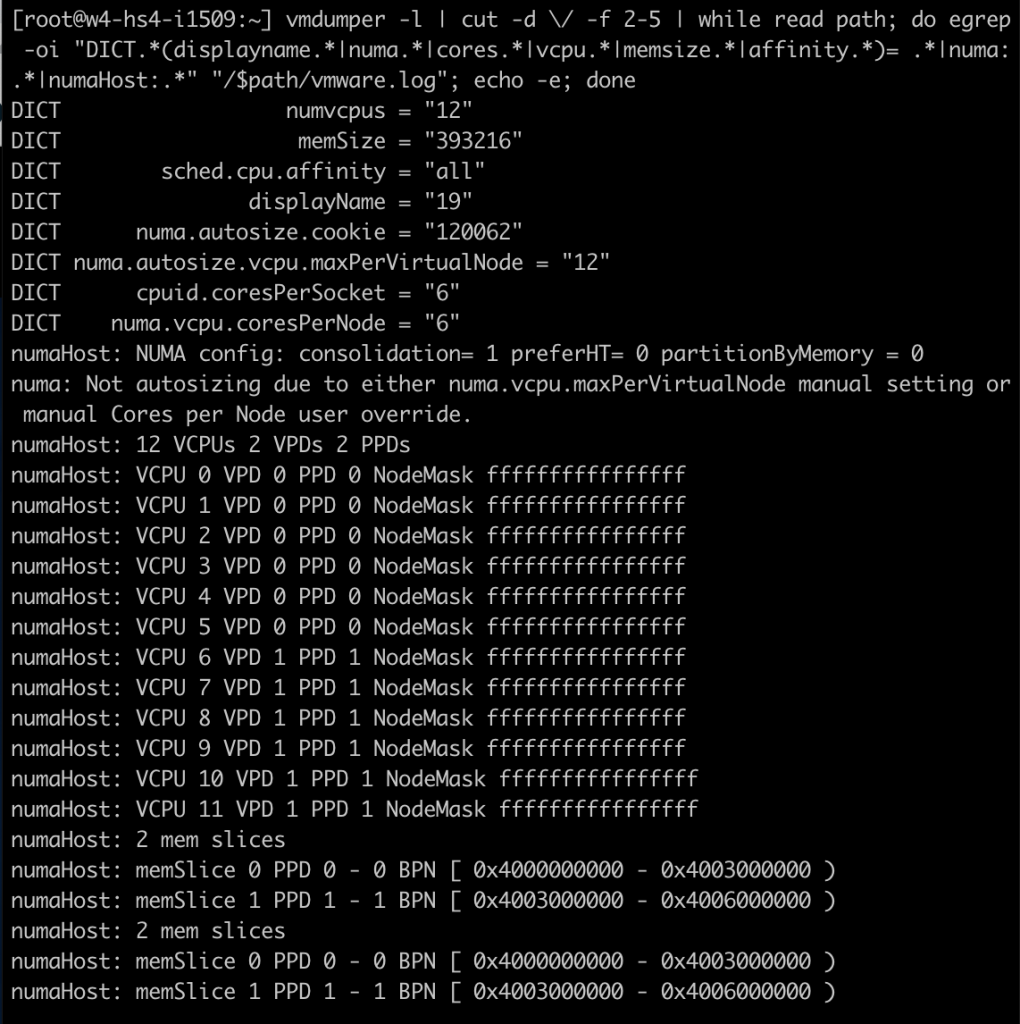Click the sched.cpu.affinity line
The image size is (1020, 1024).
coord(247,171)
